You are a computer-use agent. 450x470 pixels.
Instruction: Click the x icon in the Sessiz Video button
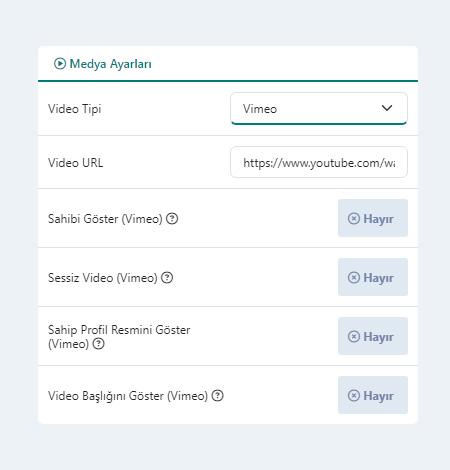[354, 278]
